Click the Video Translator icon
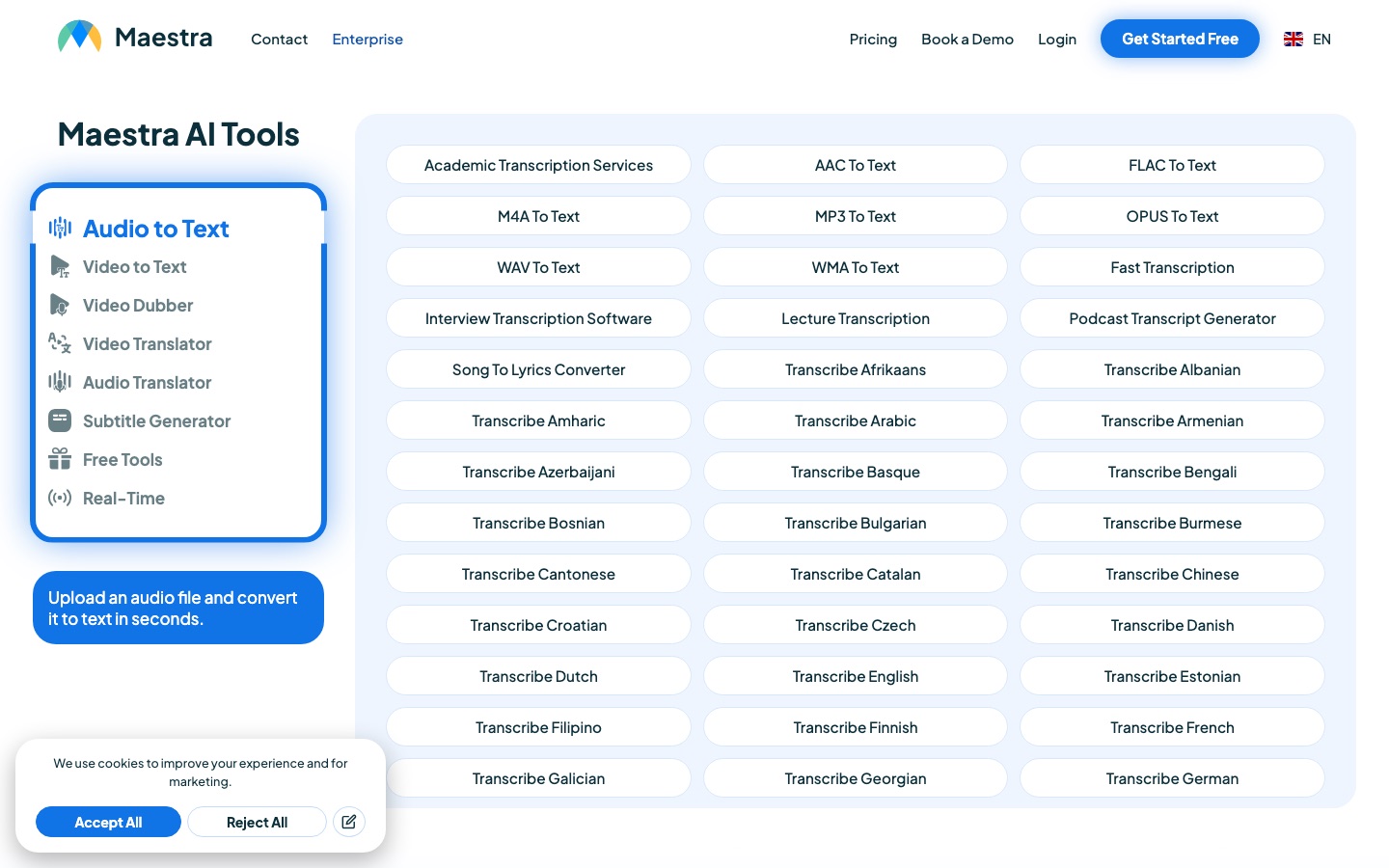Viewport: 1389px width, 868px height. pos(60,343)
